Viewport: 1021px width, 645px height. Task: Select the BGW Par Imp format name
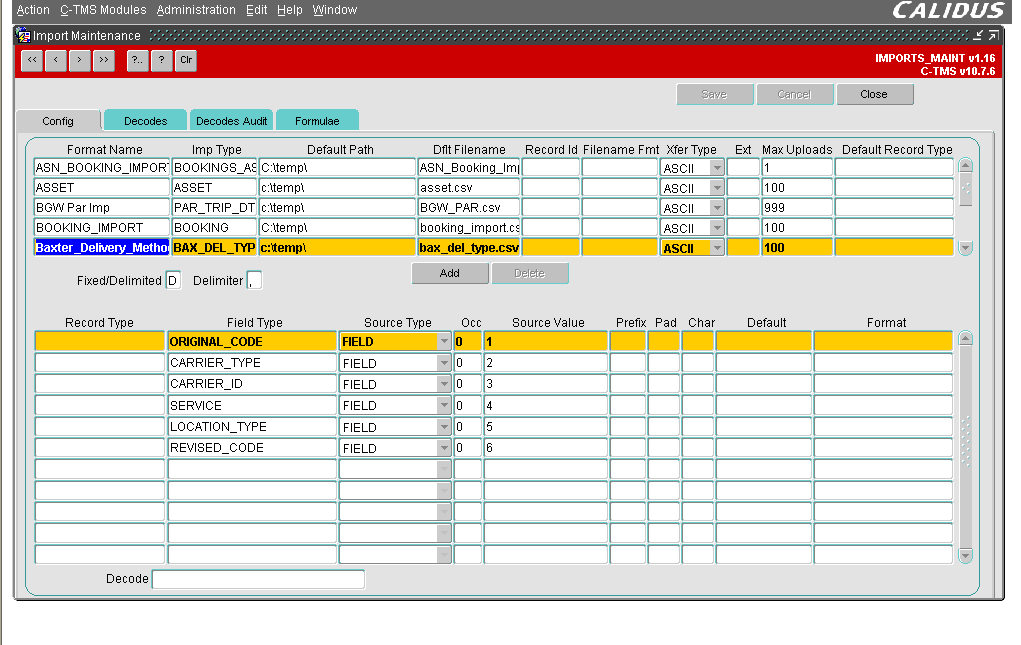(x=102, y=208)
